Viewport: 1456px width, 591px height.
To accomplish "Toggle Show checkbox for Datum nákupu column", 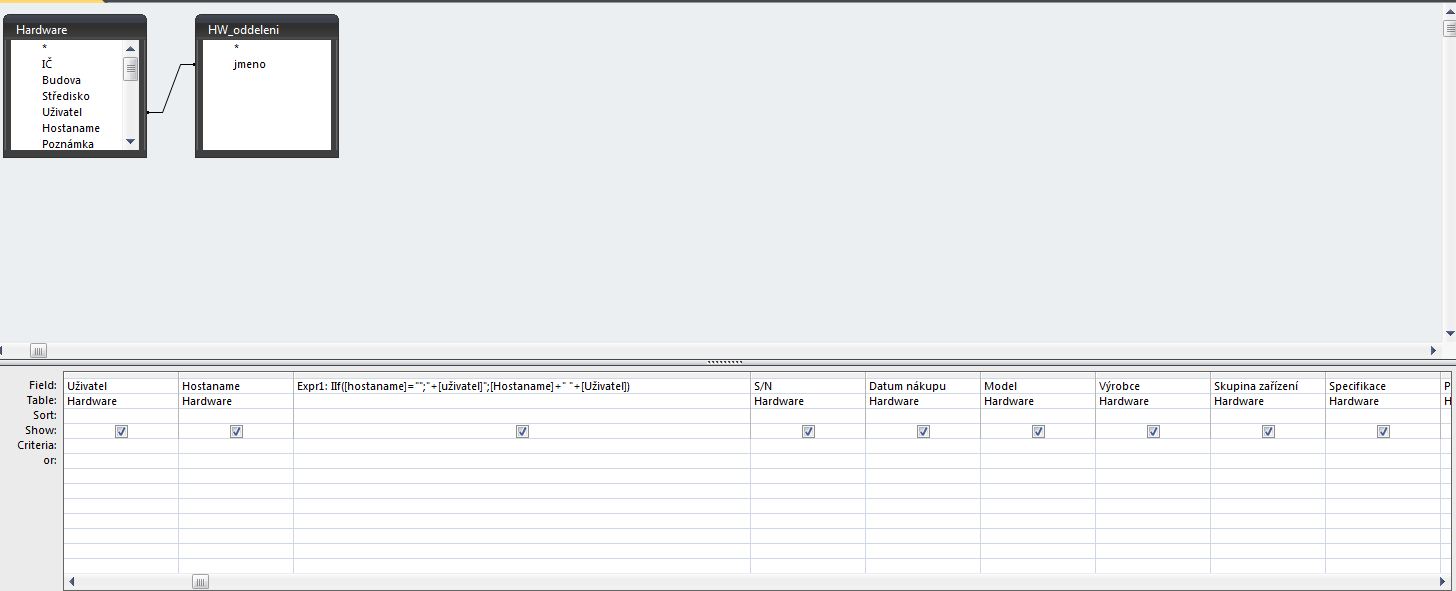I will (923, 432).
